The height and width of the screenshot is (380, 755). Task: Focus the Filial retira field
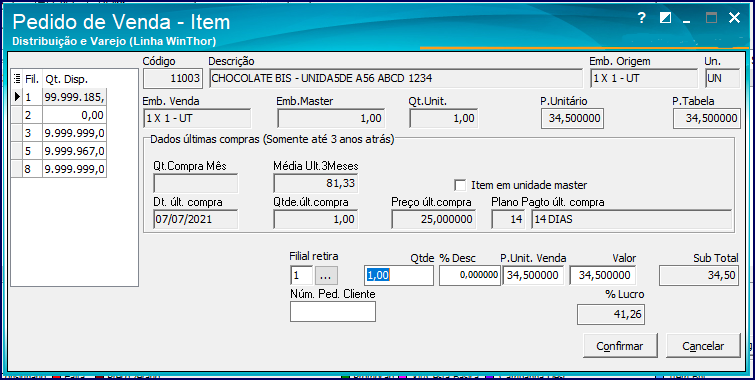point(301,275)
